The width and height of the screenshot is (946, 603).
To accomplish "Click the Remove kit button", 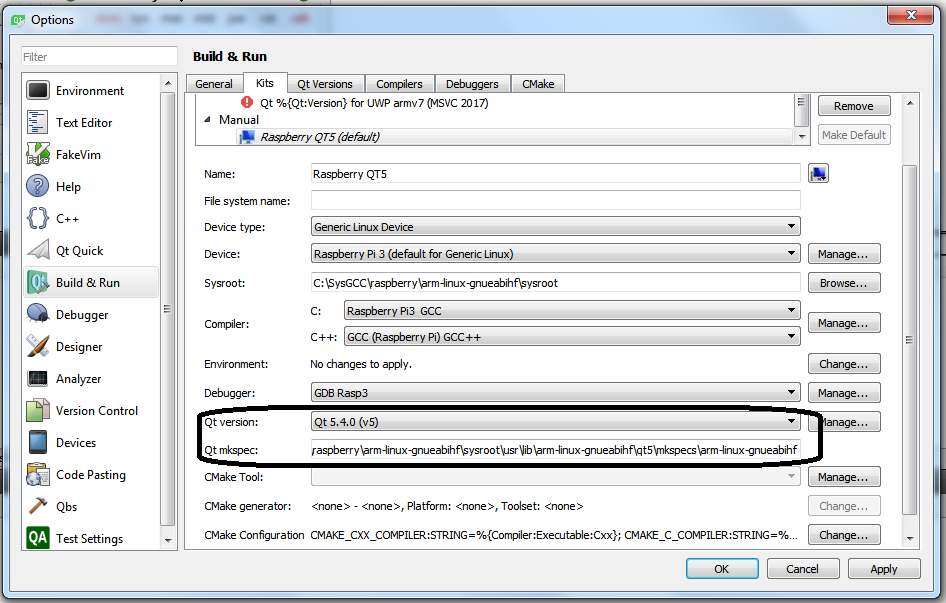I will point(854,106).
